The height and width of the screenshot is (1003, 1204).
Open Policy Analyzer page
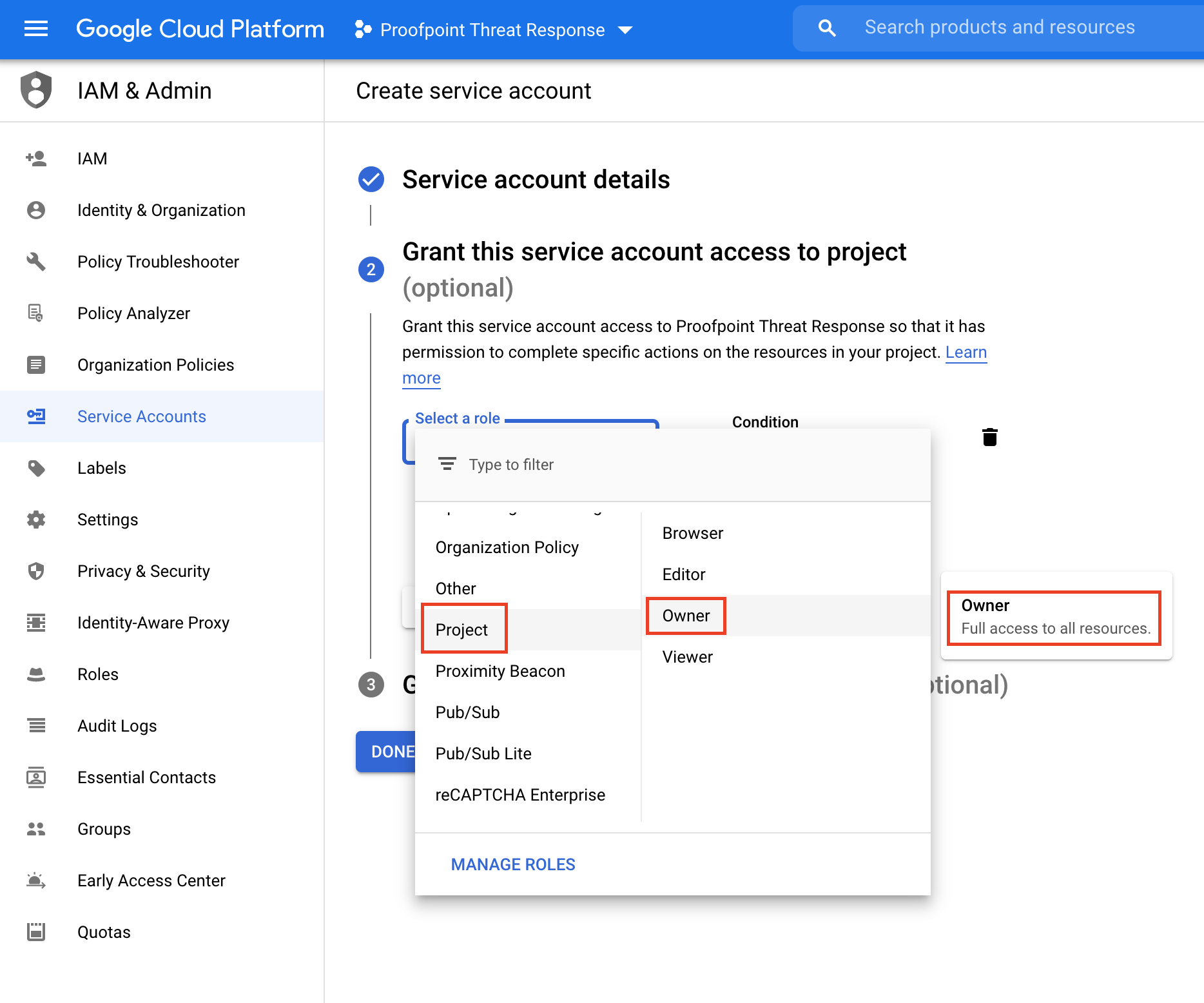pyautogui.click(x=162, y=313)
